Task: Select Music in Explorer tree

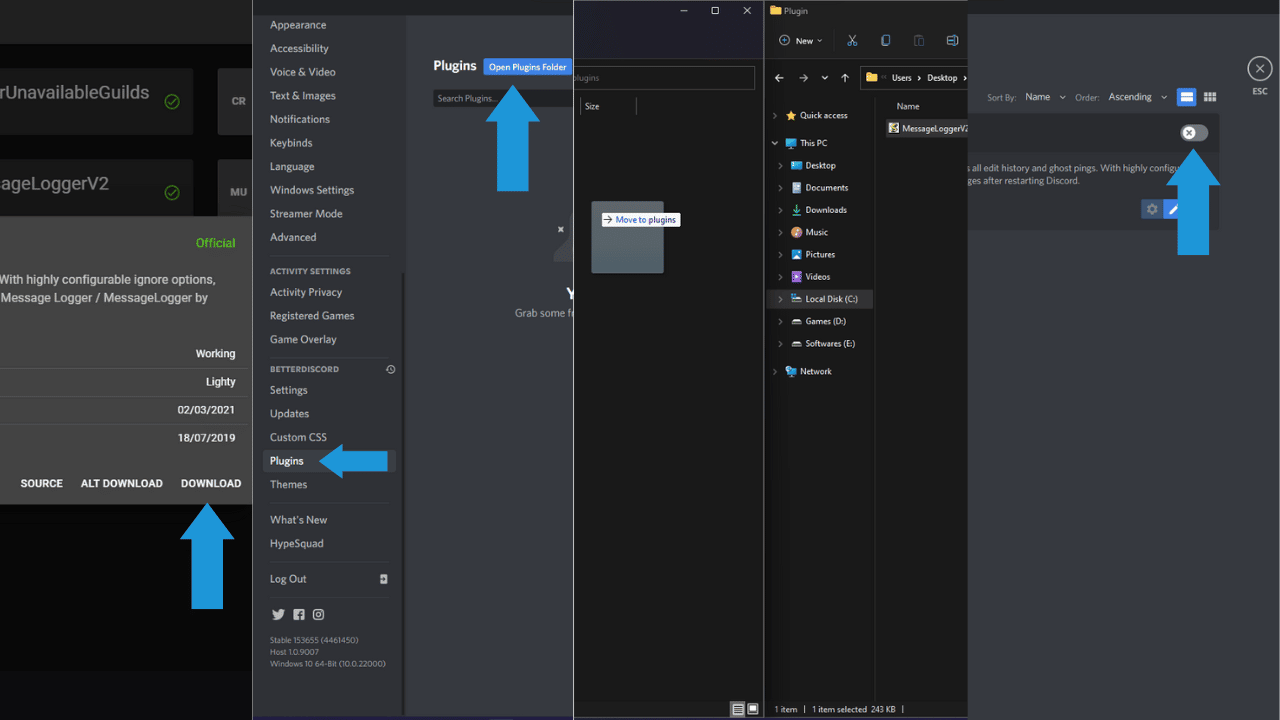Action: pos(817,232)
